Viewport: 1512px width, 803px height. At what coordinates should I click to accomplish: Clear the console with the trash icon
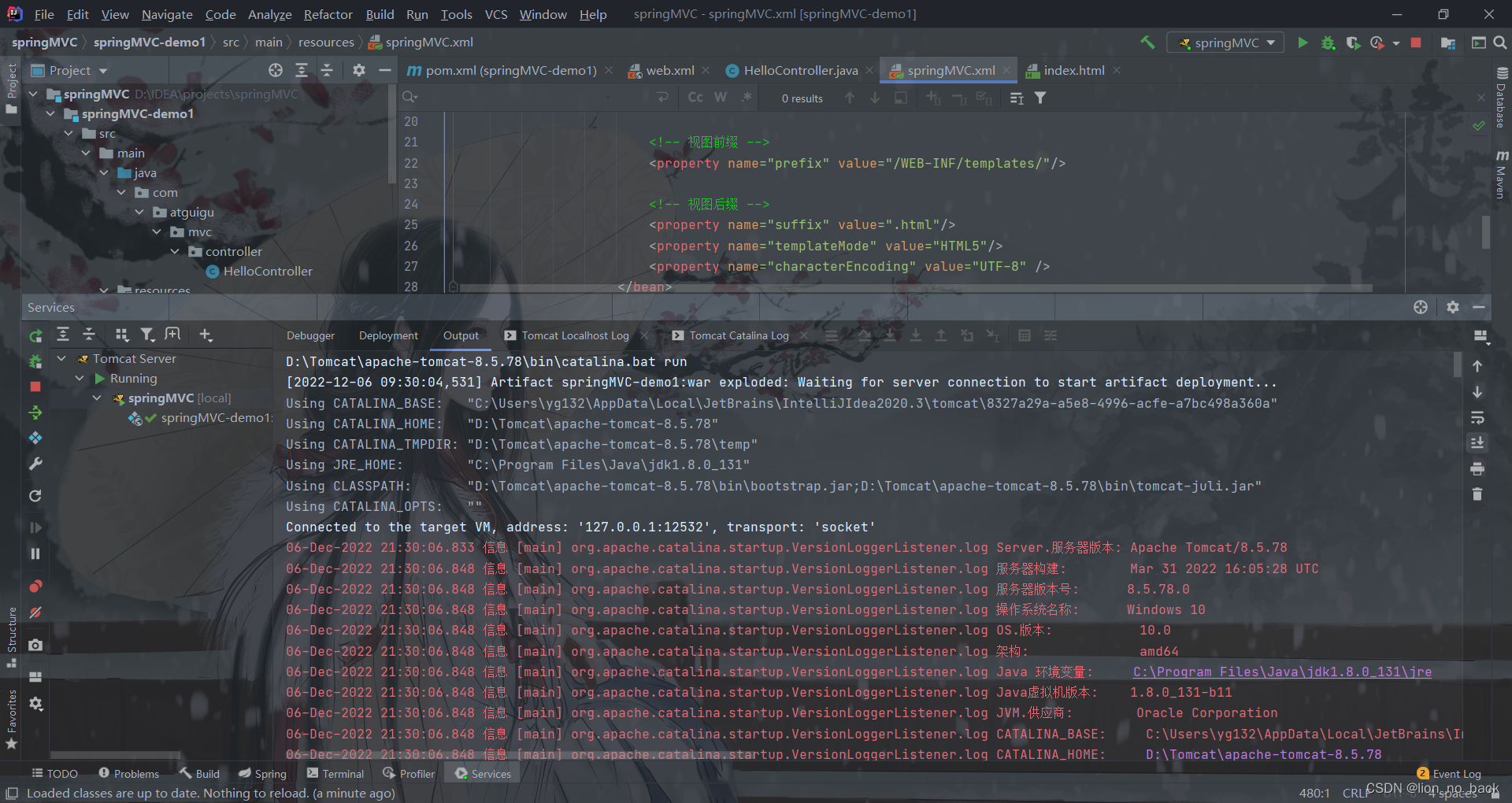coord(1477,494)
